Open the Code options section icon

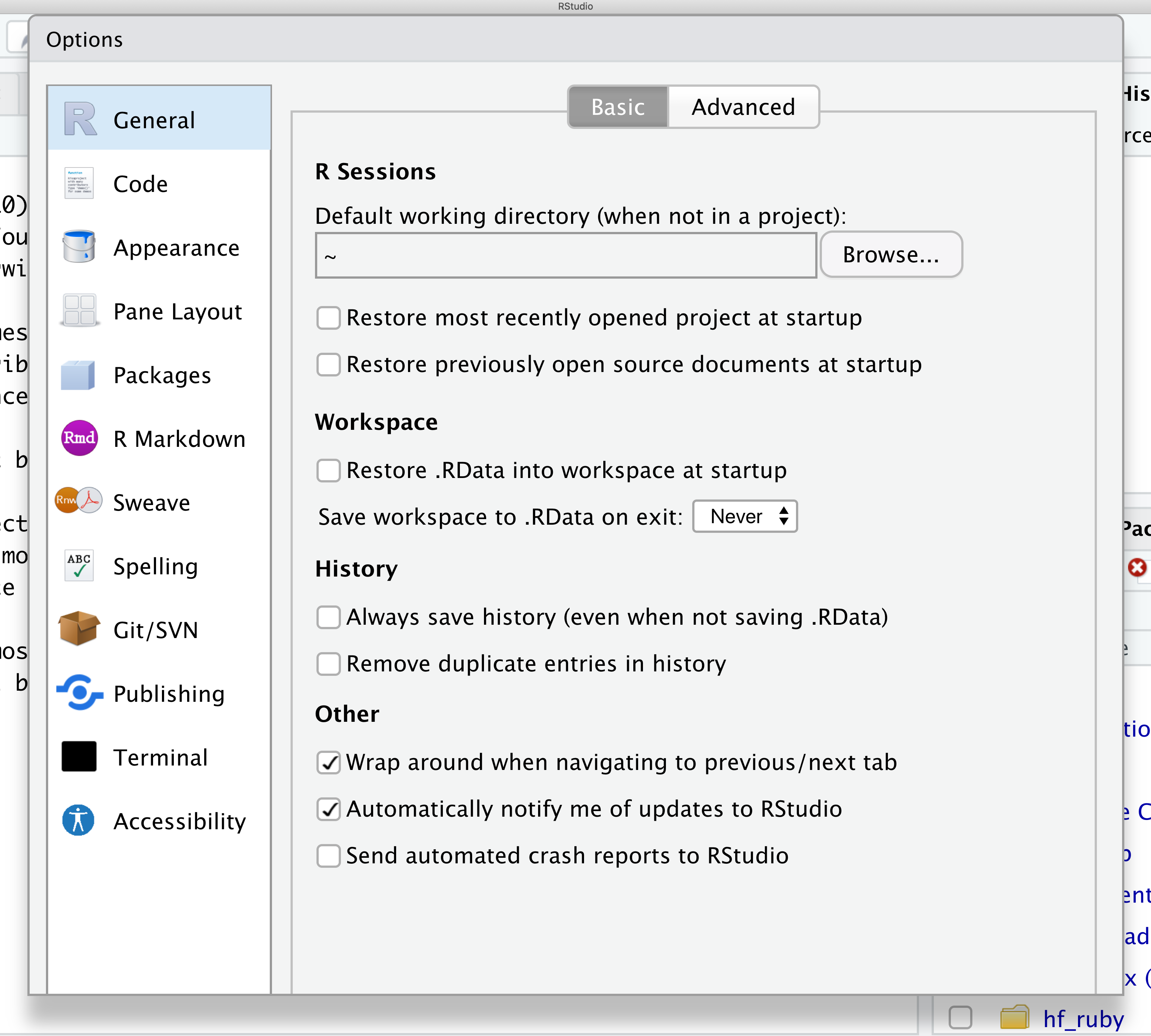coord(79,183)
